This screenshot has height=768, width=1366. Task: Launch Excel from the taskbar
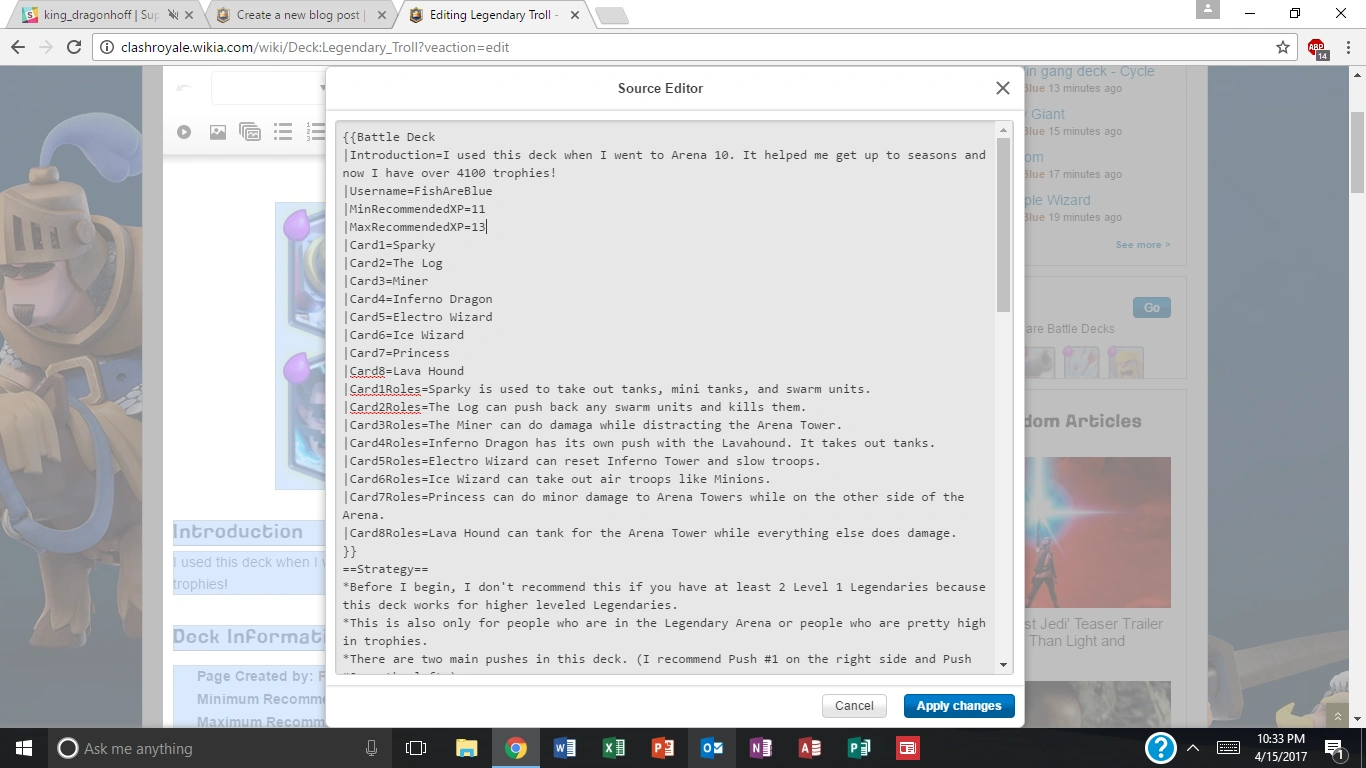(613, 748)
